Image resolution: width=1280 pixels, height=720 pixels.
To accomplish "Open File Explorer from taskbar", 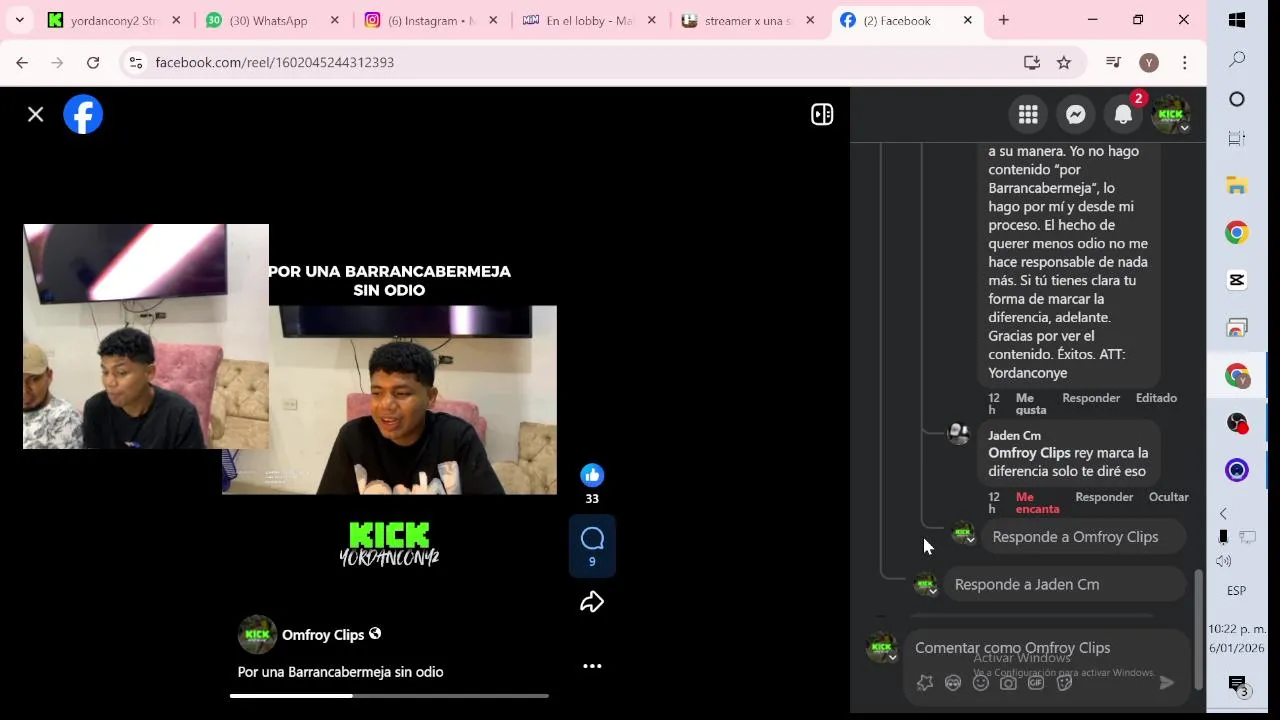I will coord(1237,185).
